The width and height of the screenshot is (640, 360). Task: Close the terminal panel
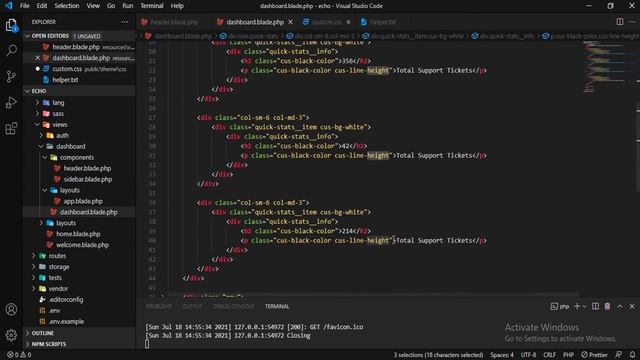click(632, 306)
